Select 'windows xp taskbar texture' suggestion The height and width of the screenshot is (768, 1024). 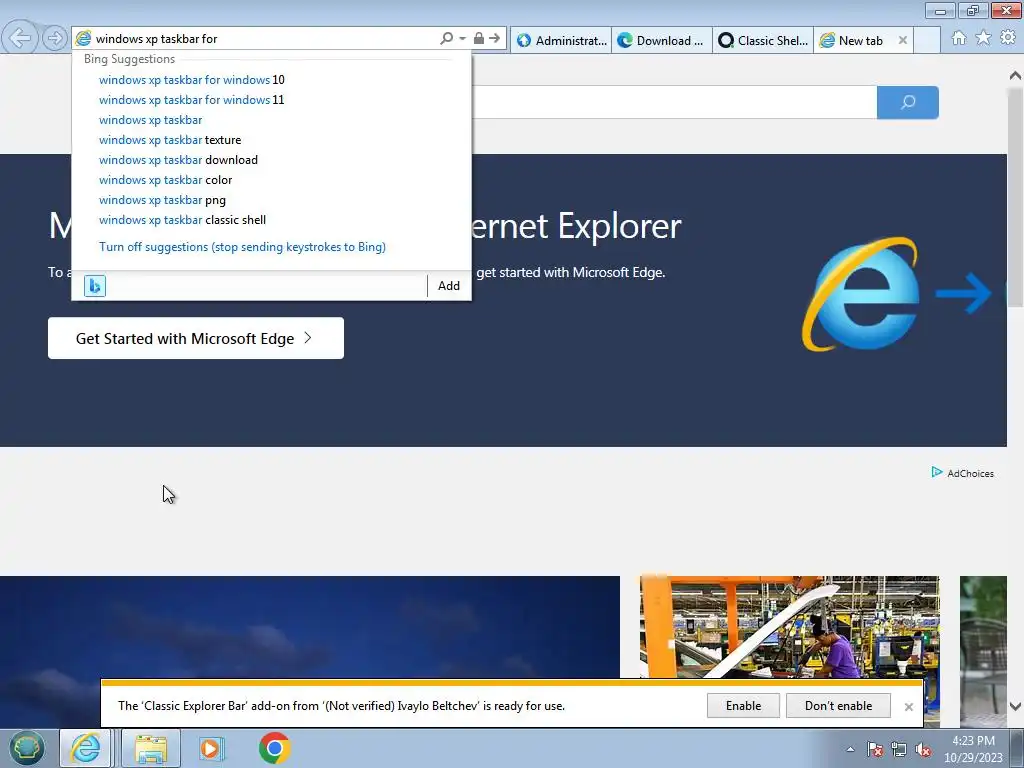click(x=170, y=140)
